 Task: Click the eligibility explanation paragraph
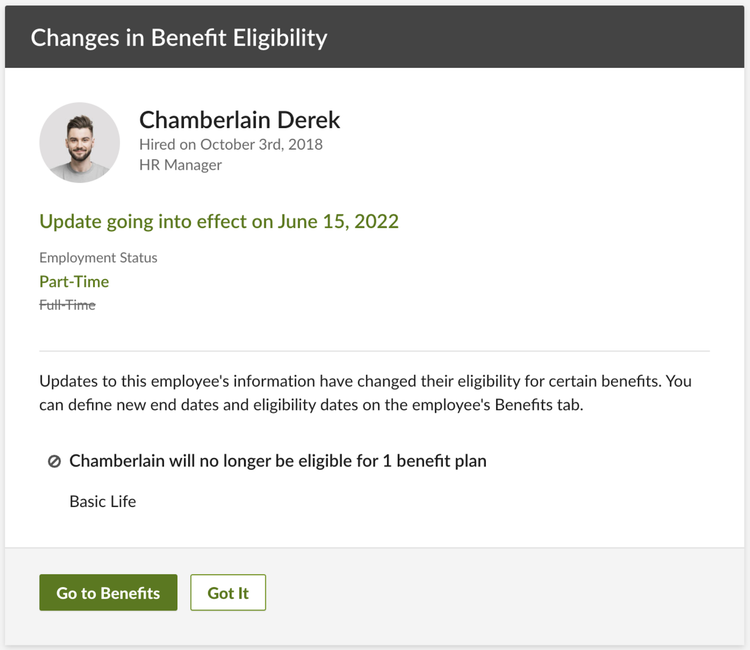pos(365,393)
